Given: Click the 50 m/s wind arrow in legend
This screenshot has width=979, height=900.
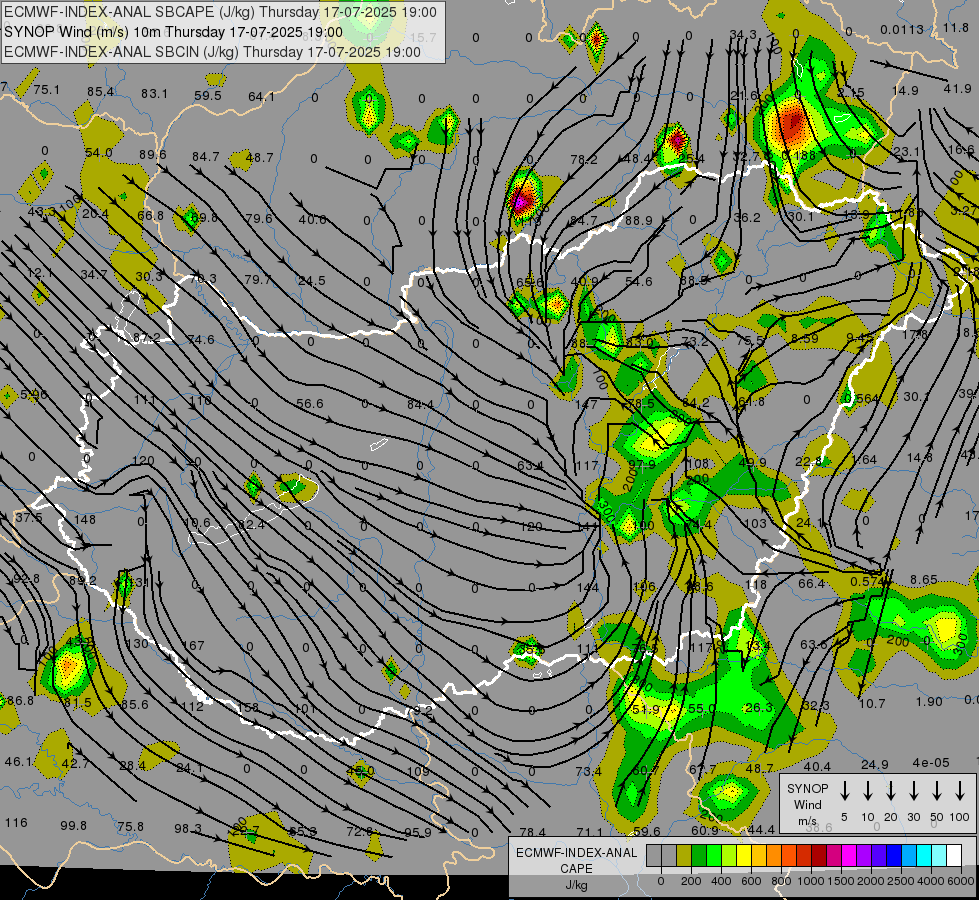Looking at the screenshot, I should coord(937,791).
